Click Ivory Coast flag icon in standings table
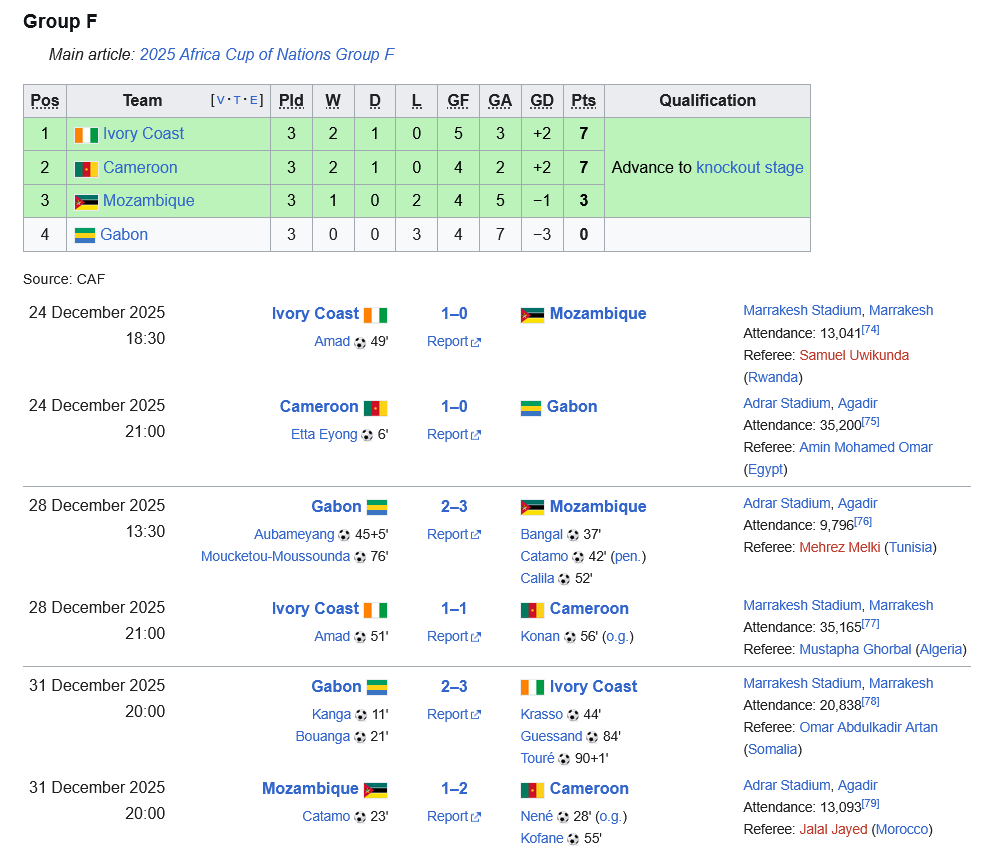Screen dimensions: 982x853 pyautogui.click(x=86, y=134)
